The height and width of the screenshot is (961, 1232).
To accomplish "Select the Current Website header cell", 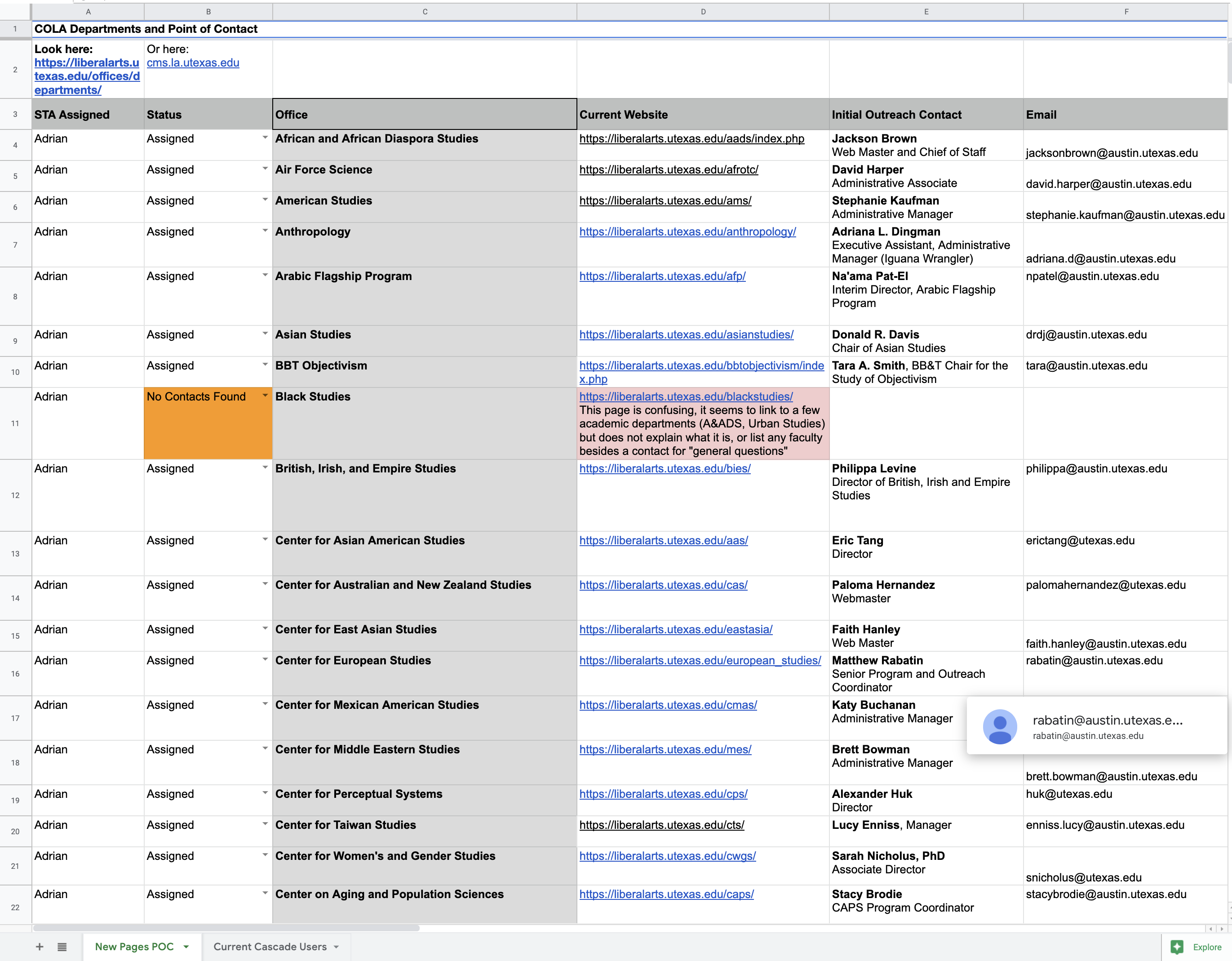I will 703,114.
